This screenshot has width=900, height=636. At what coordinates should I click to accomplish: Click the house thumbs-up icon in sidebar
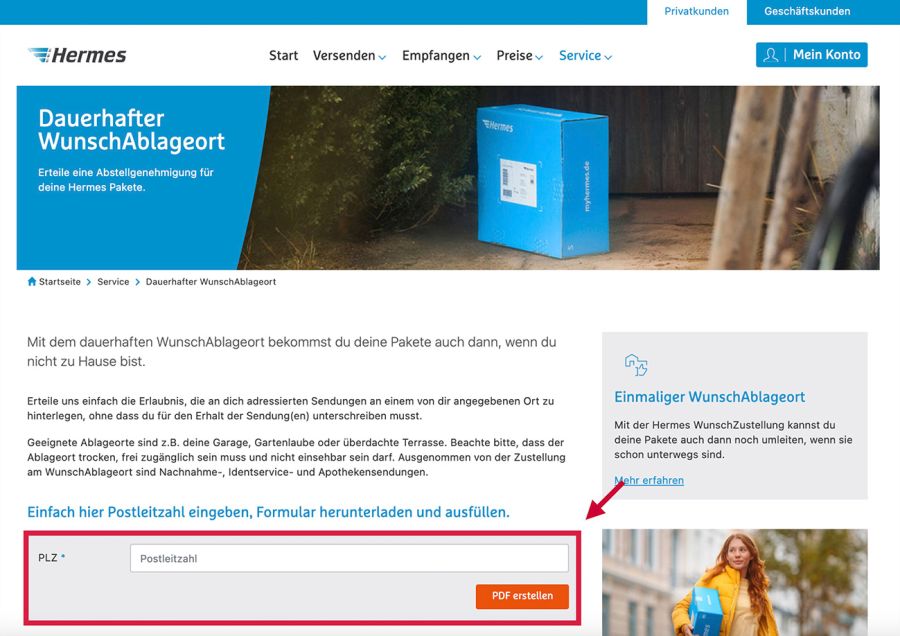(x=636, y=365)
